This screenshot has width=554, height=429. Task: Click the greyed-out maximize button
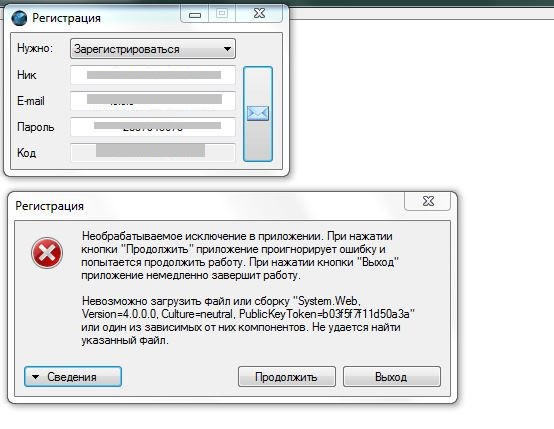(x=222, y=14)
